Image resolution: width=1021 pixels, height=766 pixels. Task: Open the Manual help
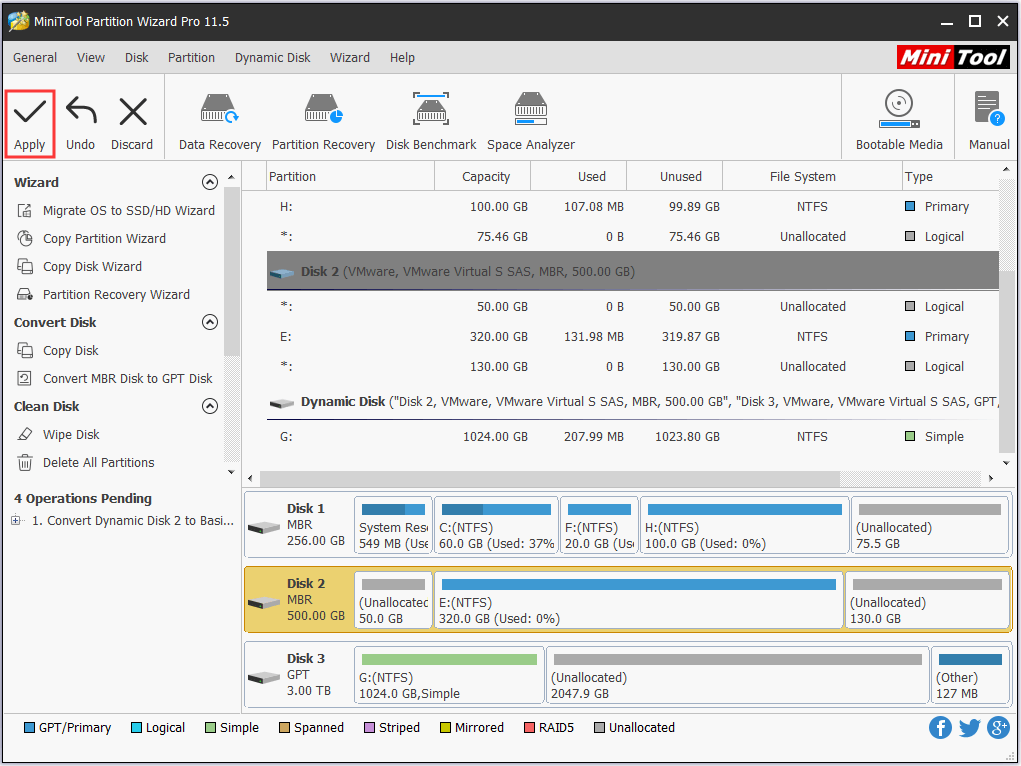pyautogui.click(x=989, y=121)
